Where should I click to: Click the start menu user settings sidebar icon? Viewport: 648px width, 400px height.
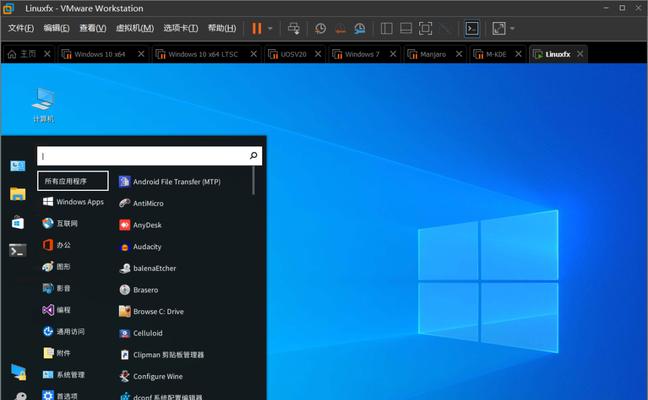tap(18, 166)
